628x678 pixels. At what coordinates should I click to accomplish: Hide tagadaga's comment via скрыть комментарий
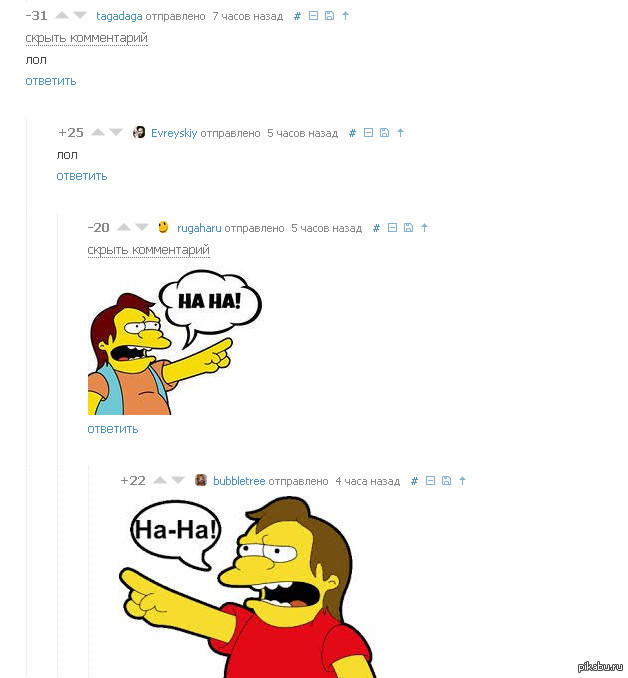pyautogui.click(x=87, y=38)
